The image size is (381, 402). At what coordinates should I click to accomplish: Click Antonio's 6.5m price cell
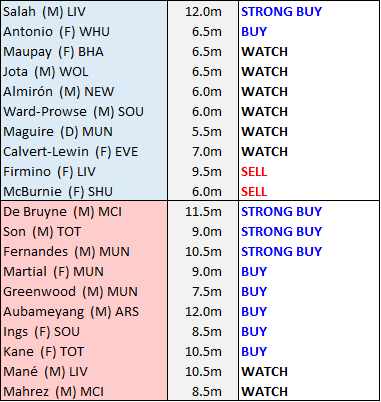[x=203, y=32]
